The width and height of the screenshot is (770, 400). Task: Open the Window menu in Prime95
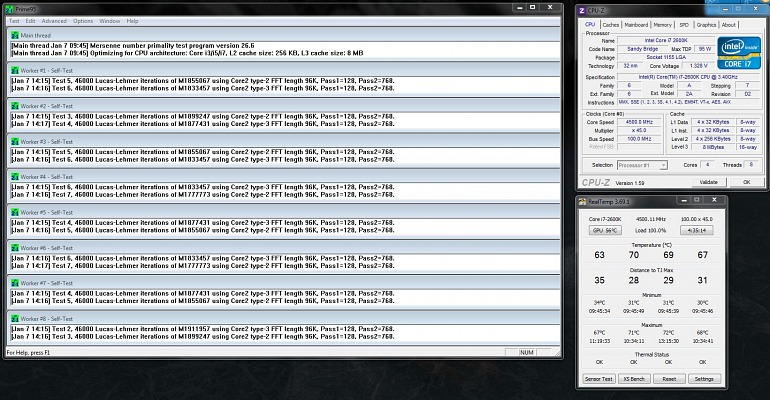pyautogui.click(x=110, y=21)
